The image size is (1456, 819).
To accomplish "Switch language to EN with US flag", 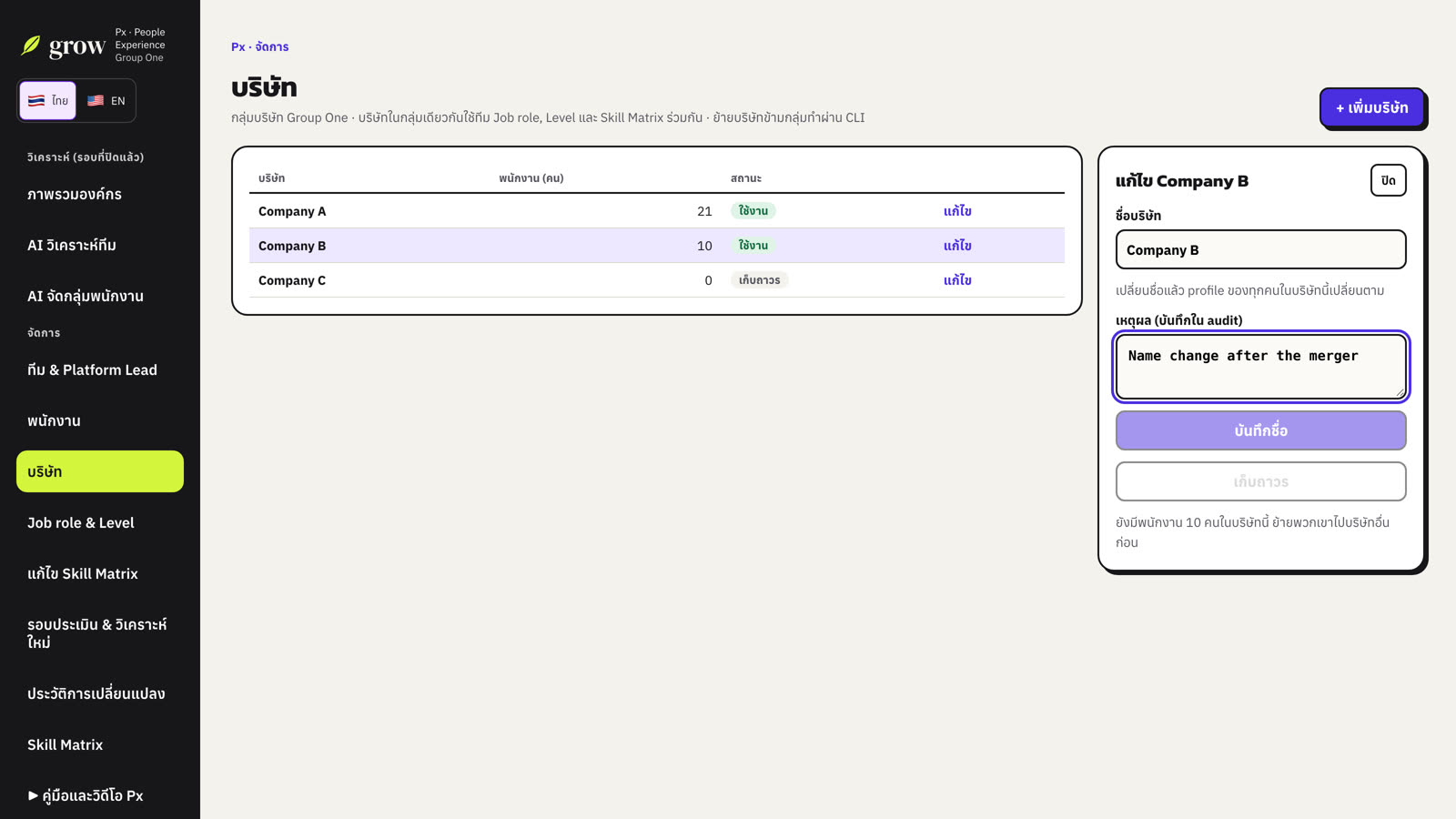I will click(106, 100).
